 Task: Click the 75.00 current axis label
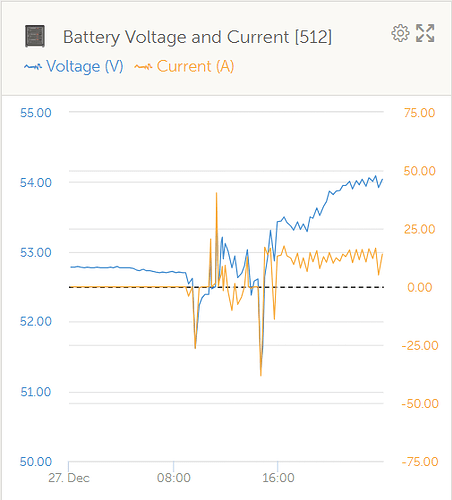point(419,113)
